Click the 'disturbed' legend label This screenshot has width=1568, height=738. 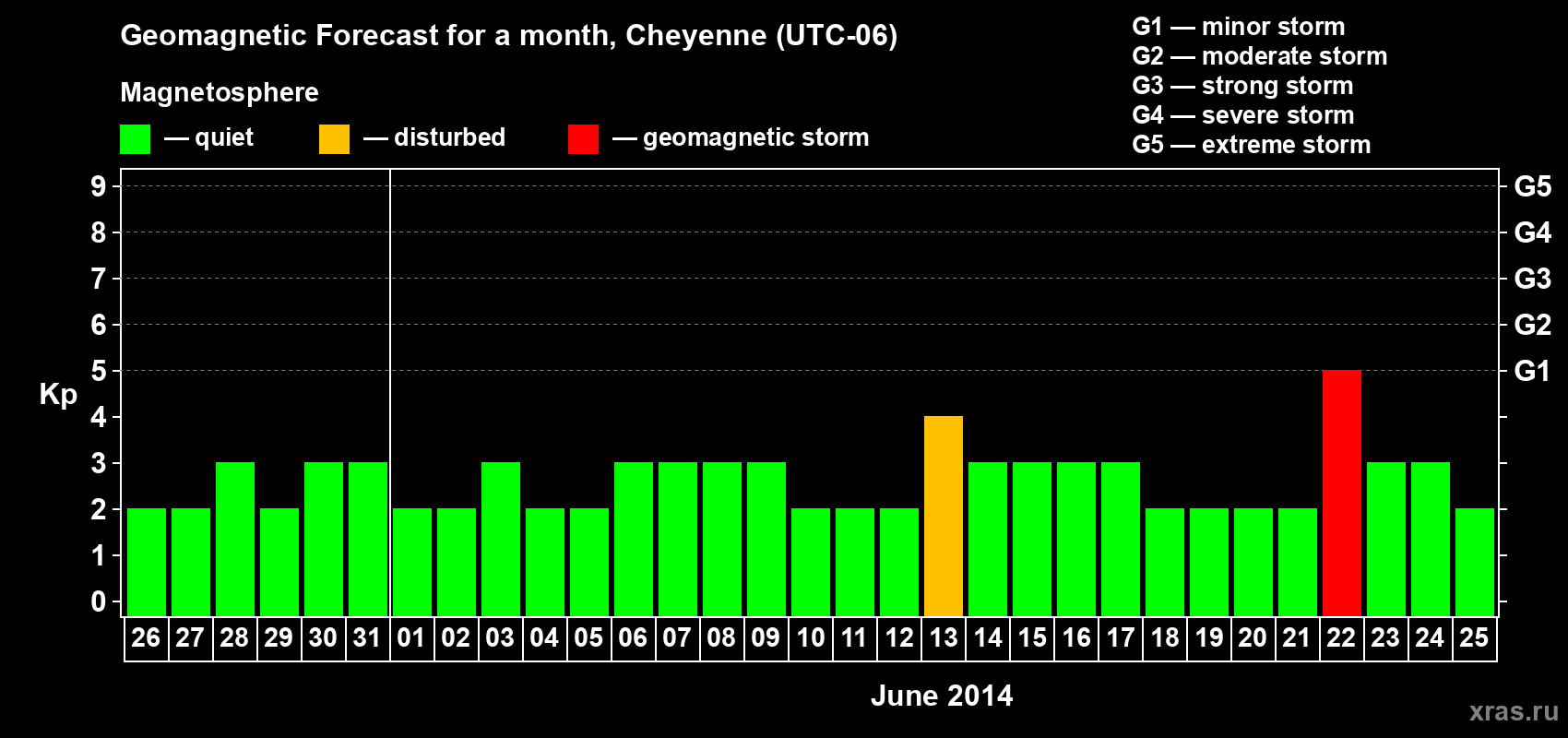(x=449, y=137)
